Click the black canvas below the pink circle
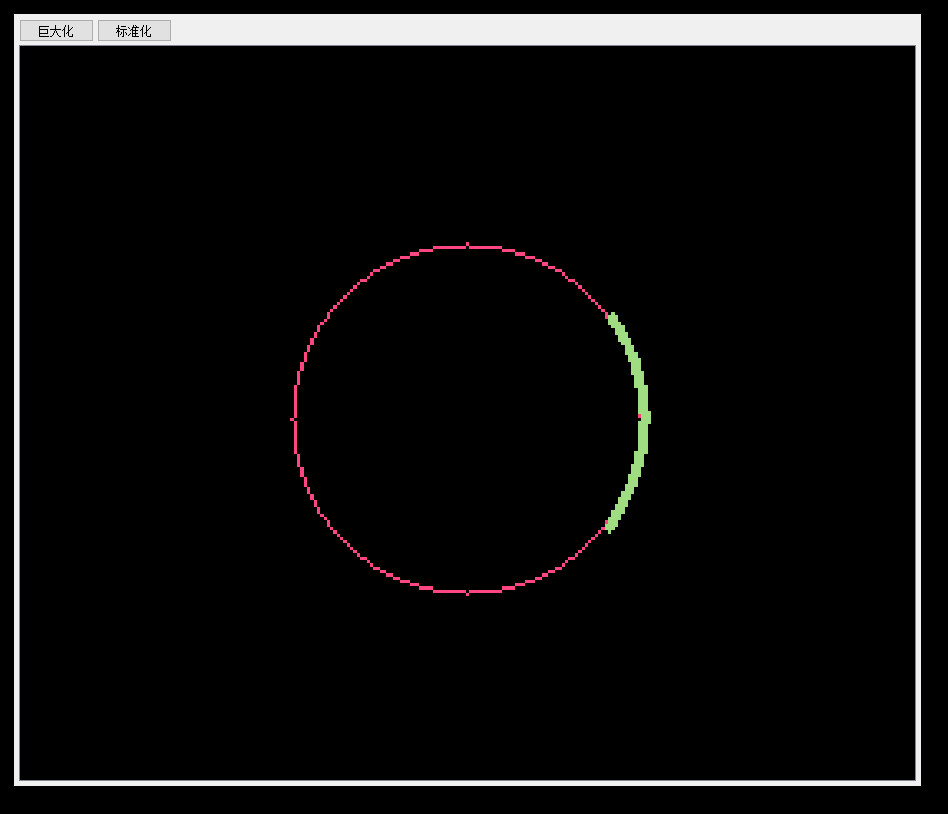948x814 pixels. click(467, 690)
